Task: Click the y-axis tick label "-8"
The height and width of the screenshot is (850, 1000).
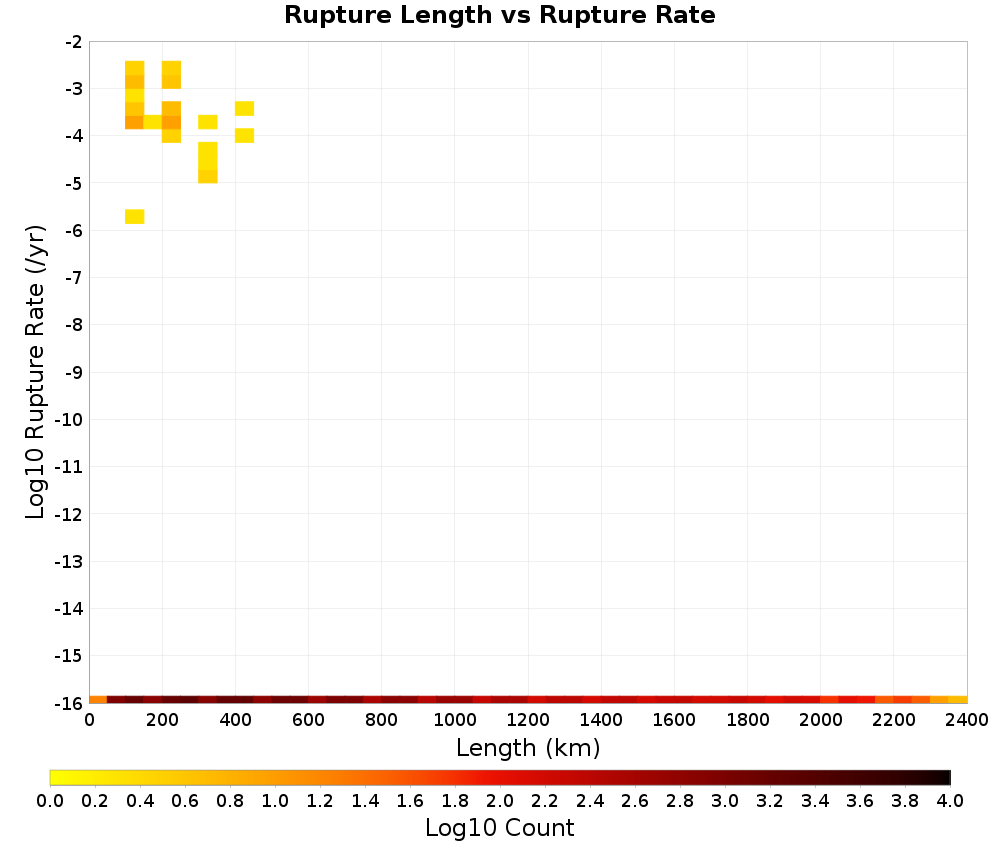Action: 74,325
